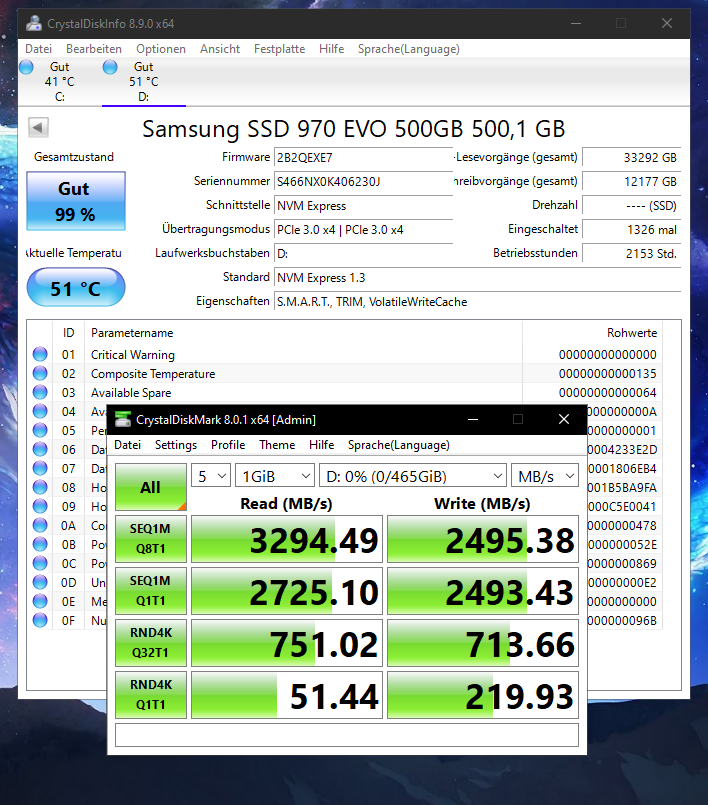Click the Eingeschaltet value 1326 mal
The image size is (708, 805).
point(632,229)
